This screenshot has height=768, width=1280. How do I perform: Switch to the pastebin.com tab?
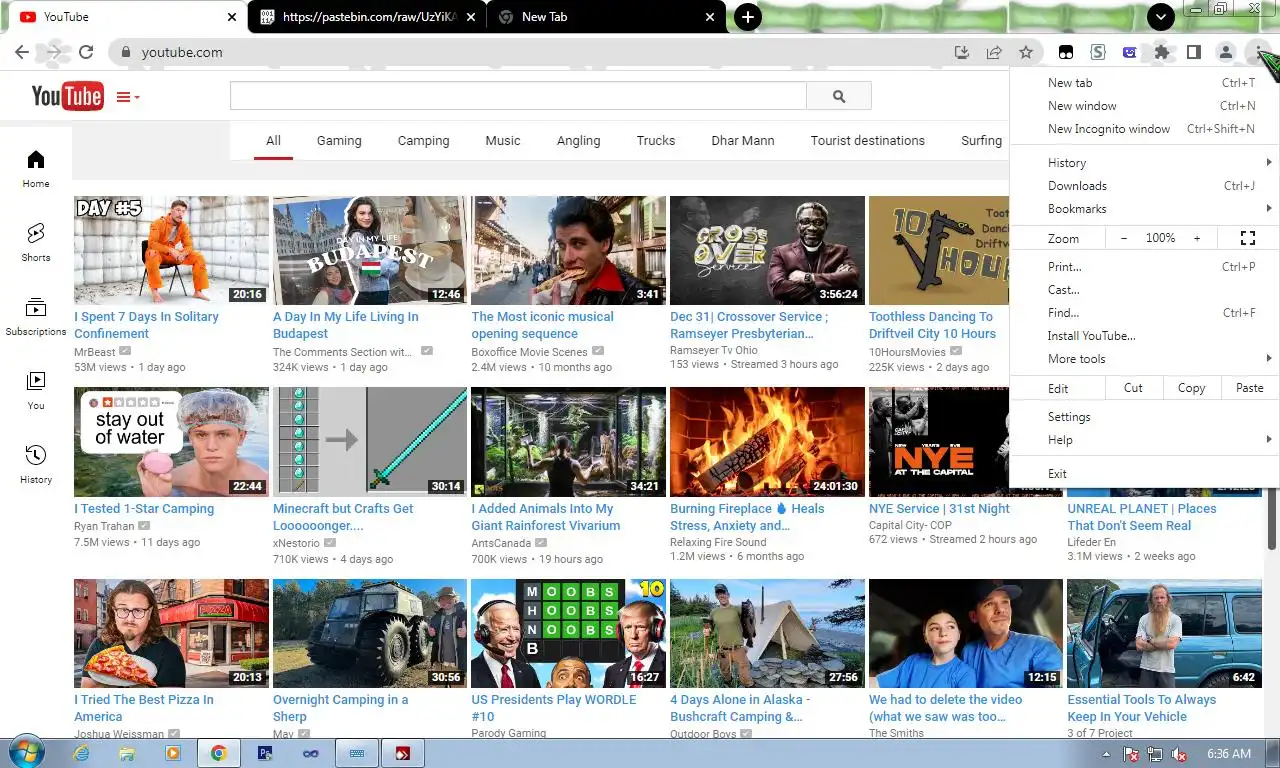(366, 17)
